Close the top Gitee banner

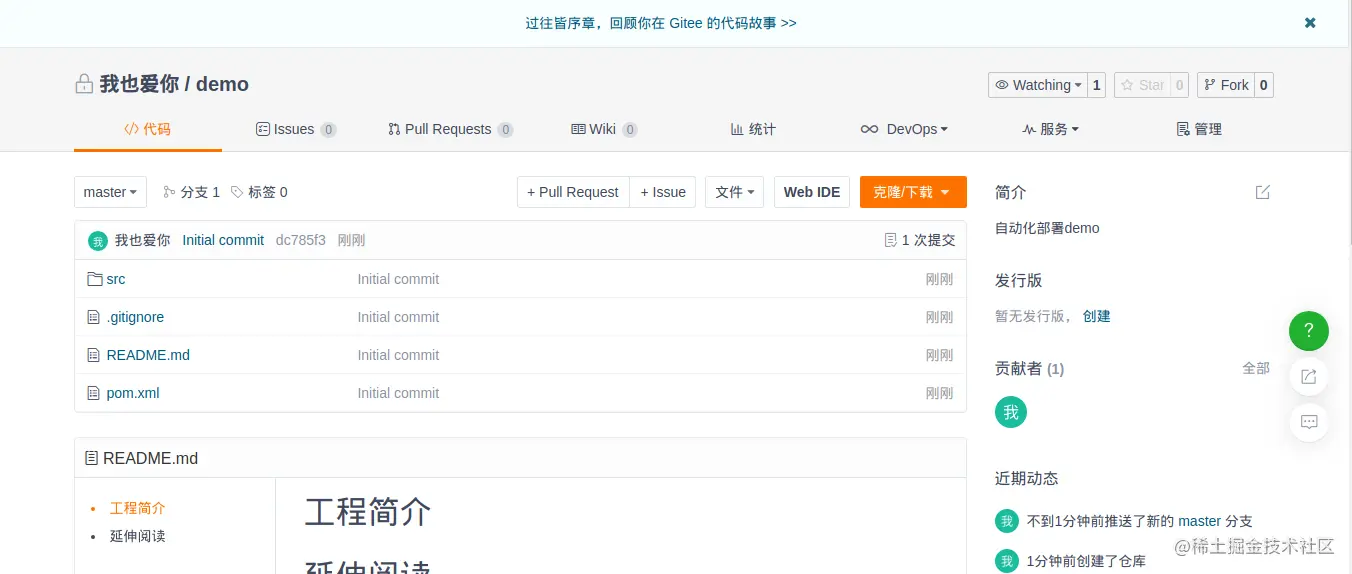click(x=1310, y=23)
